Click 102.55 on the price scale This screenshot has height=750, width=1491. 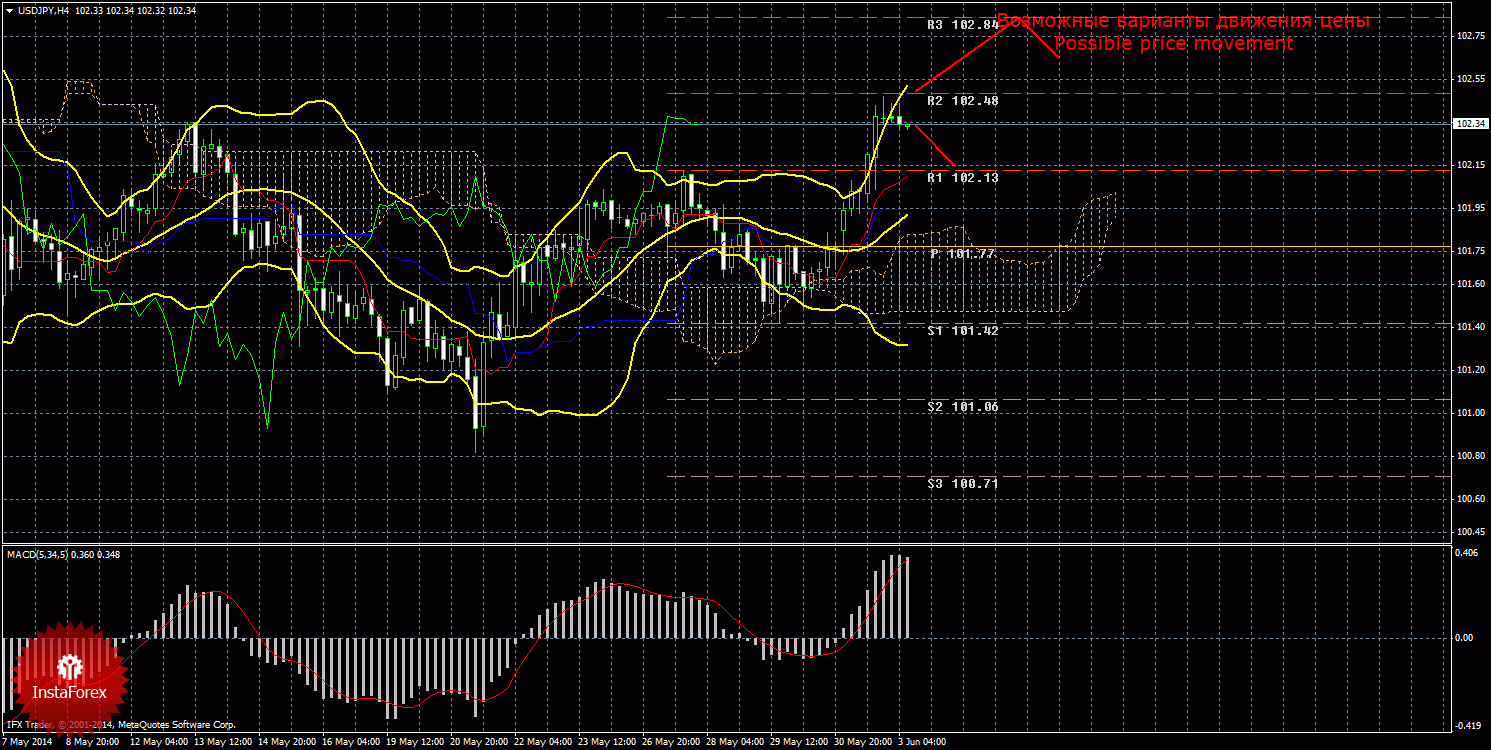point(1470,79)
